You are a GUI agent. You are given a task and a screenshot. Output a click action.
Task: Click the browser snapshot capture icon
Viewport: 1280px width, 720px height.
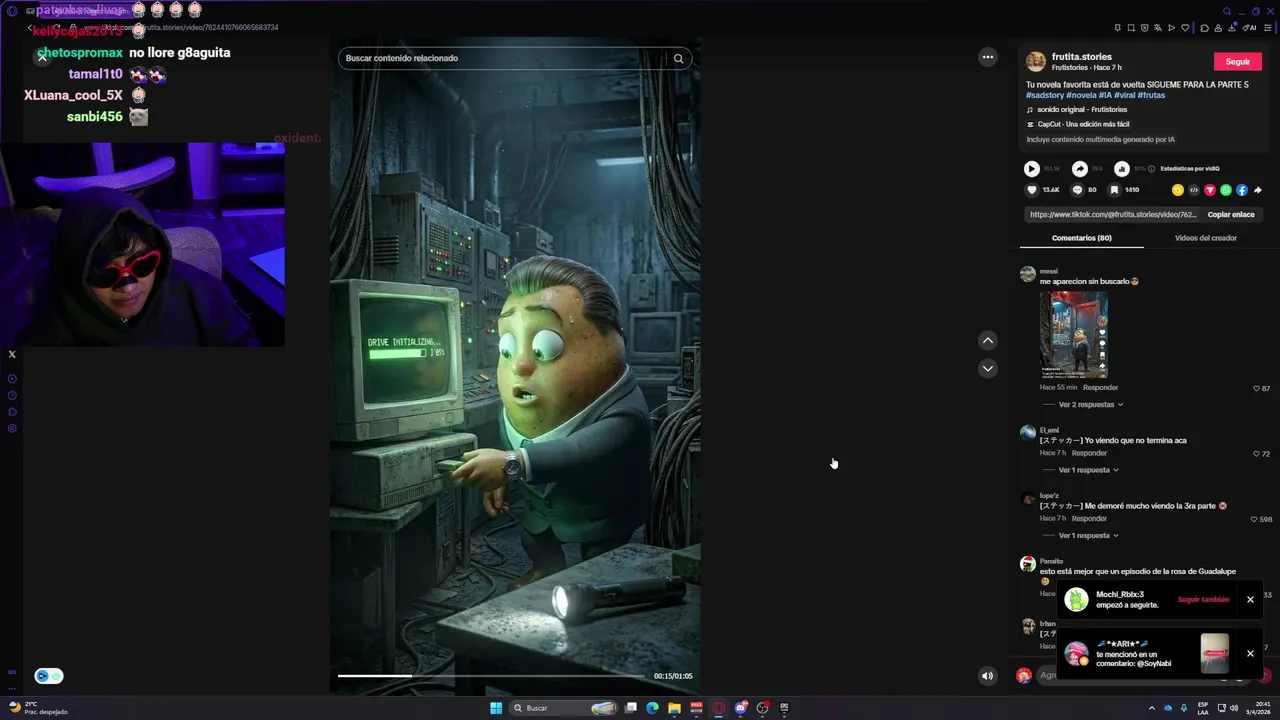click(1131, 28)
